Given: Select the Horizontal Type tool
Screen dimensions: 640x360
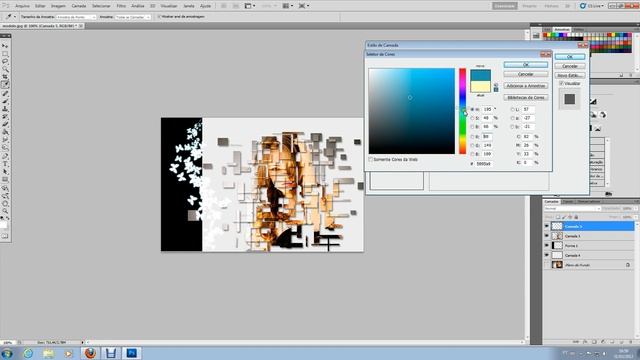Looking at the screenshot, I should [x=5, y=164].
